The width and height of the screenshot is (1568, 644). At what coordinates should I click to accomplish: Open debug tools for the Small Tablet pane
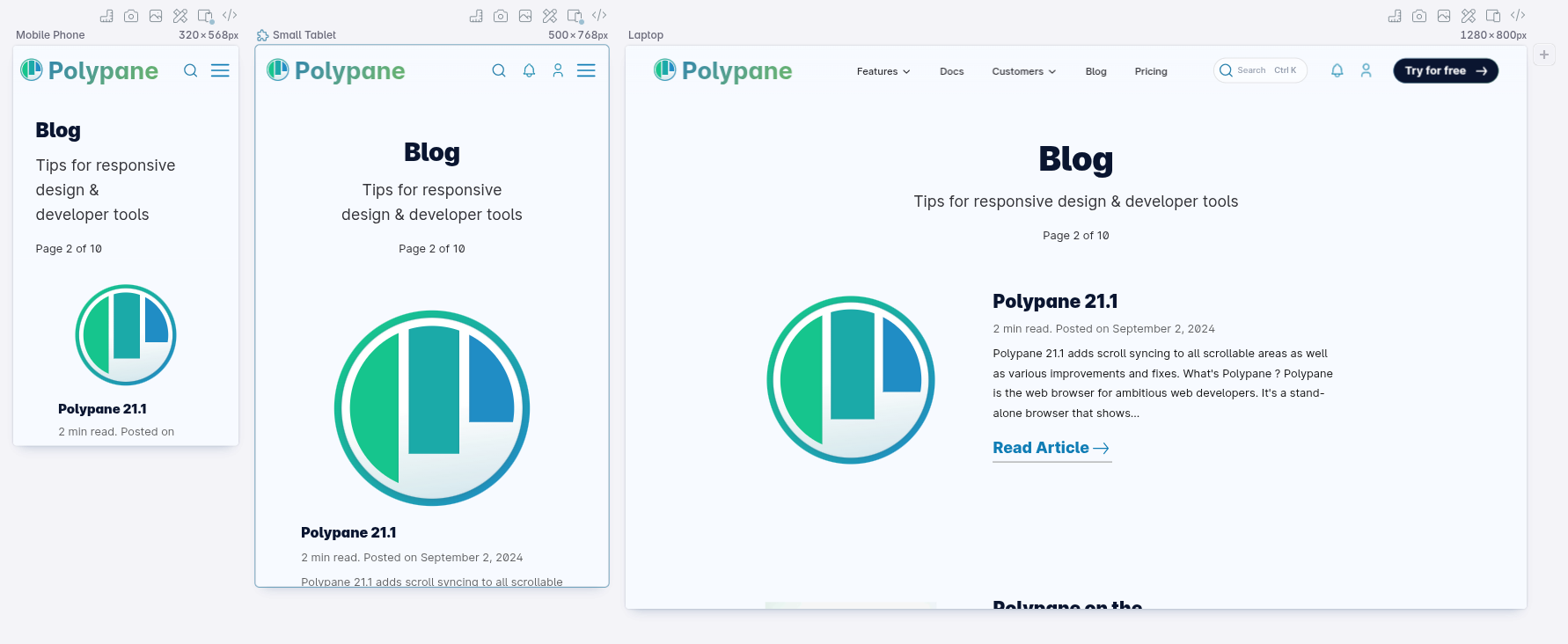(550, 16)
